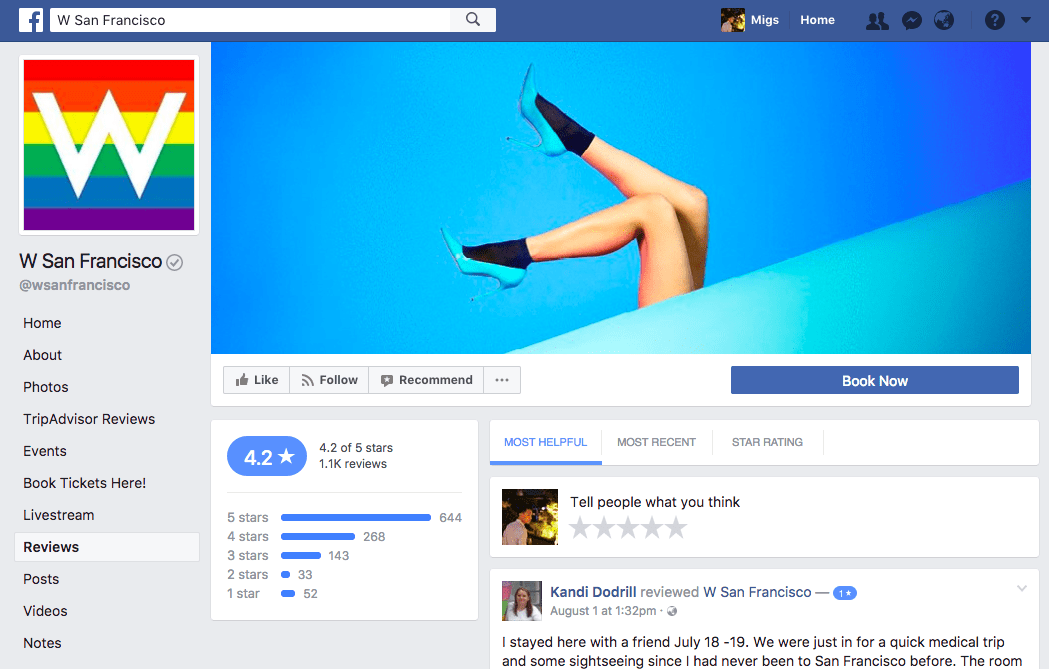Click the W San Francisco page title
Viewport: 1049px width, 669px height.
click(x=91, y=261)
